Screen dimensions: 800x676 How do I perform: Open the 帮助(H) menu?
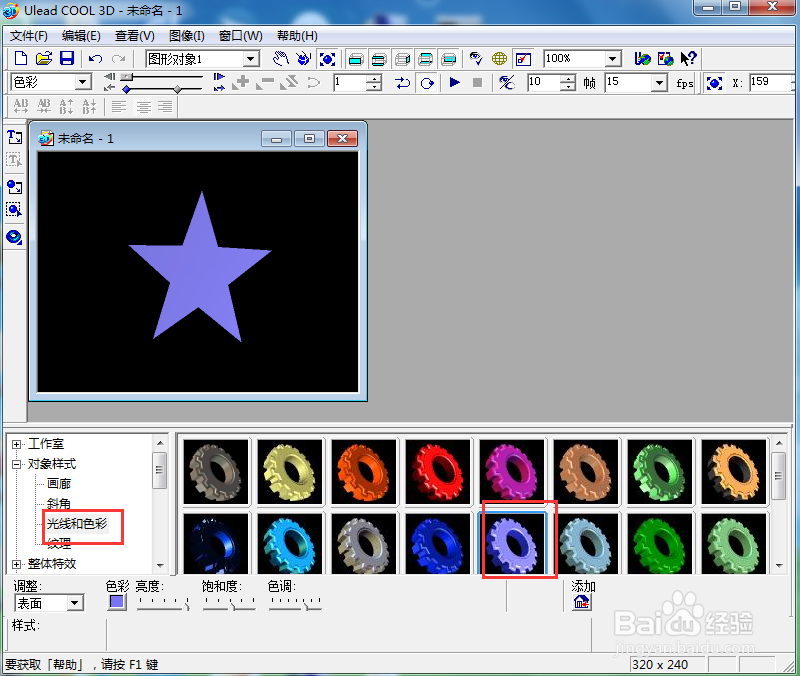click(297, 36)
